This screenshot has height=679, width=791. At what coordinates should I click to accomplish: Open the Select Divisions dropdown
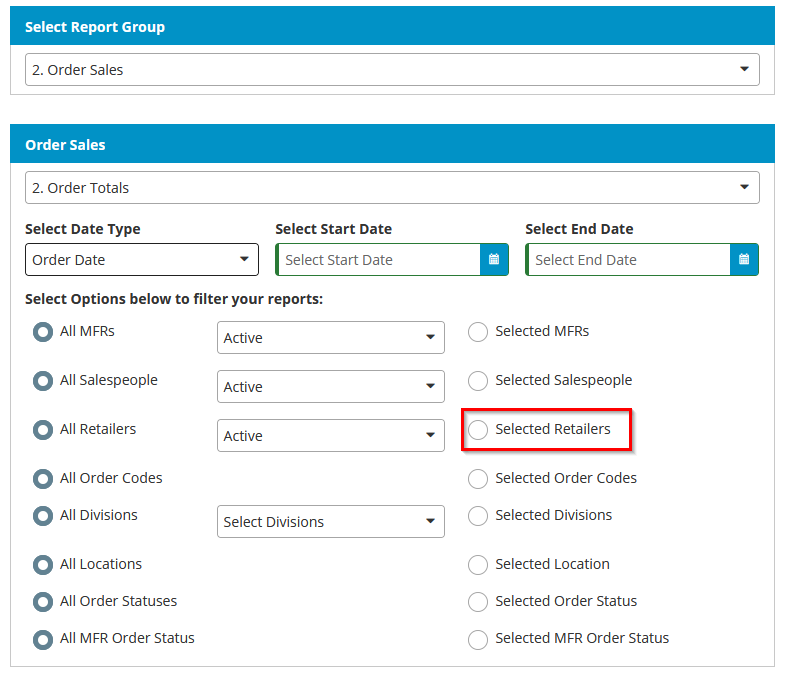tap(331, 522)
